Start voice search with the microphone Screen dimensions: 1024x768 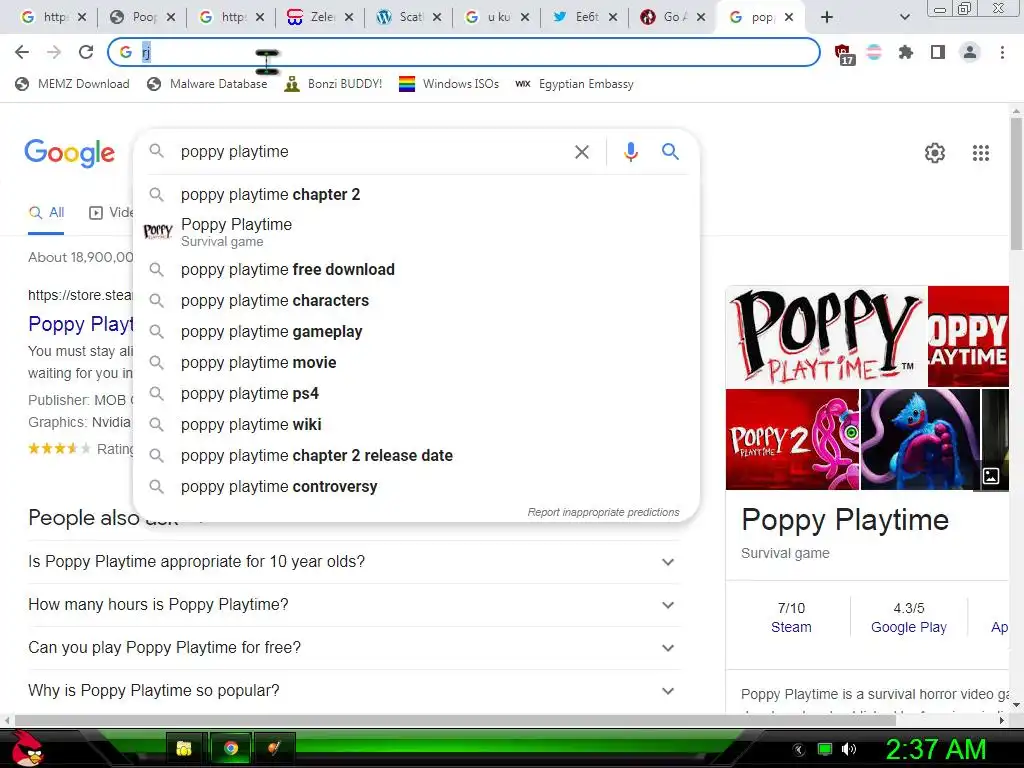point(630,152)
